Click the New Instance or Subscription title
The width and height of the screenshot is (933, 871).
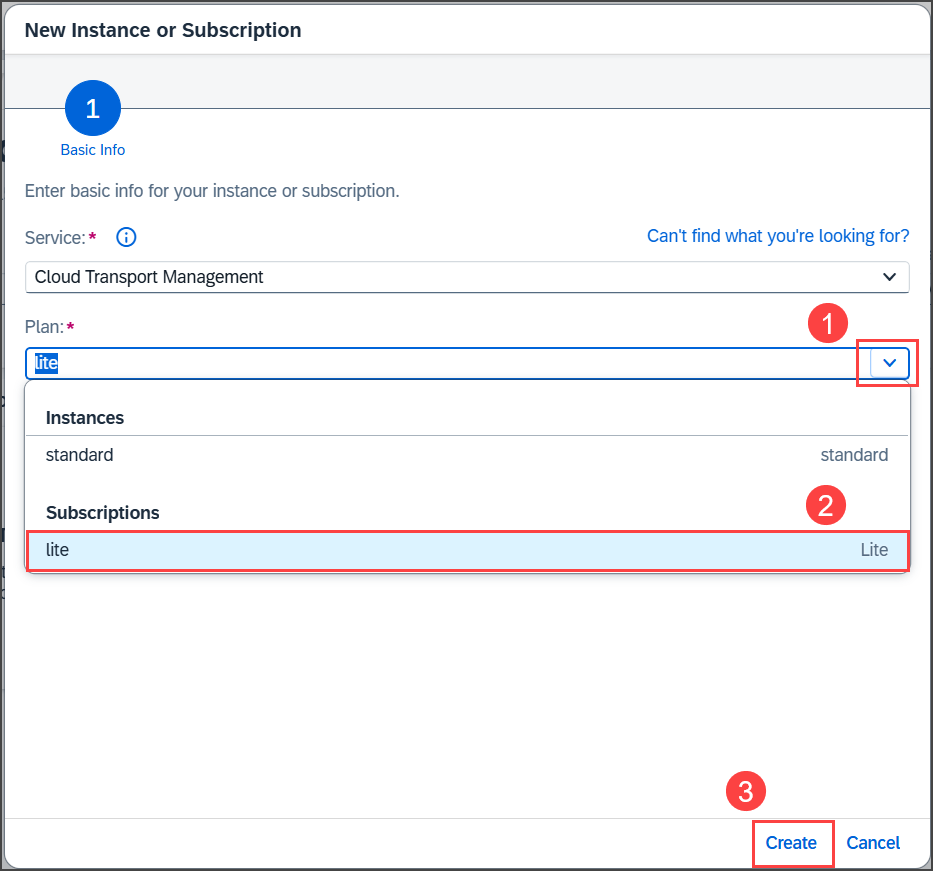[x=163, y=30]
